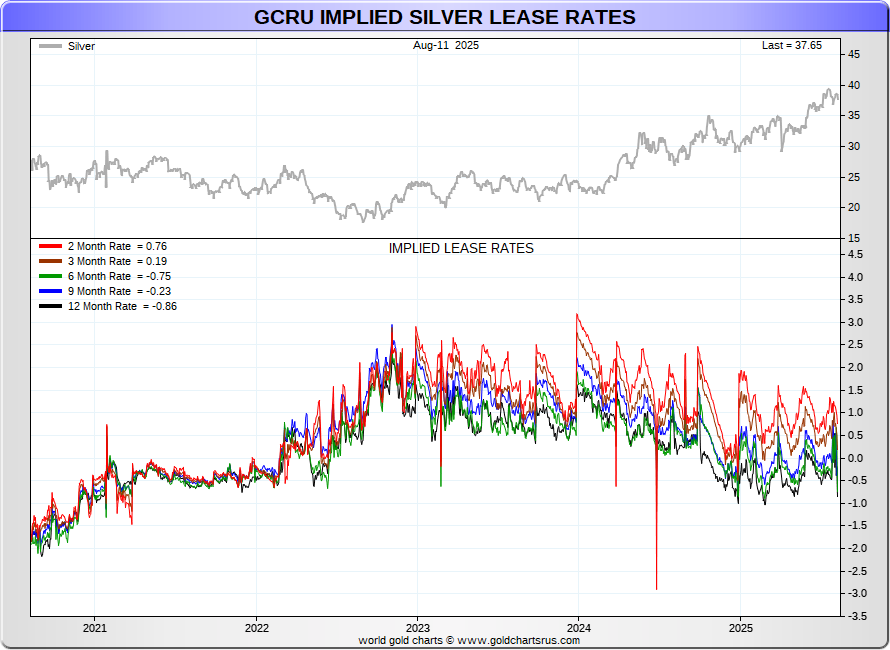
Task: Click the IMPLIED LEASE RATES subtitle
Action: (x=461, y=248)
